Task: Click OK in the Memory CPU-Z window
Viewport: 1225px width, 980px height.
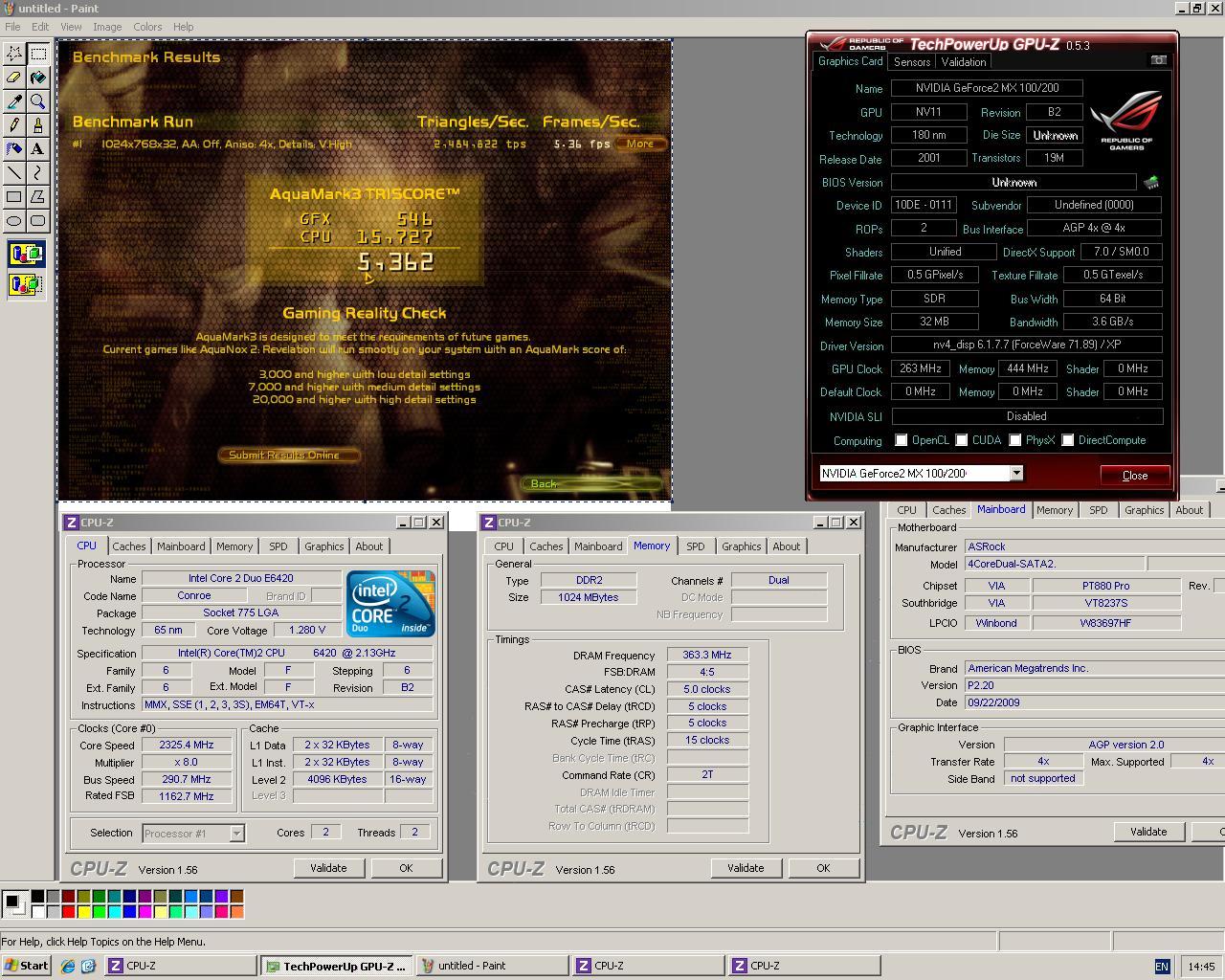Action: [823, 868]
